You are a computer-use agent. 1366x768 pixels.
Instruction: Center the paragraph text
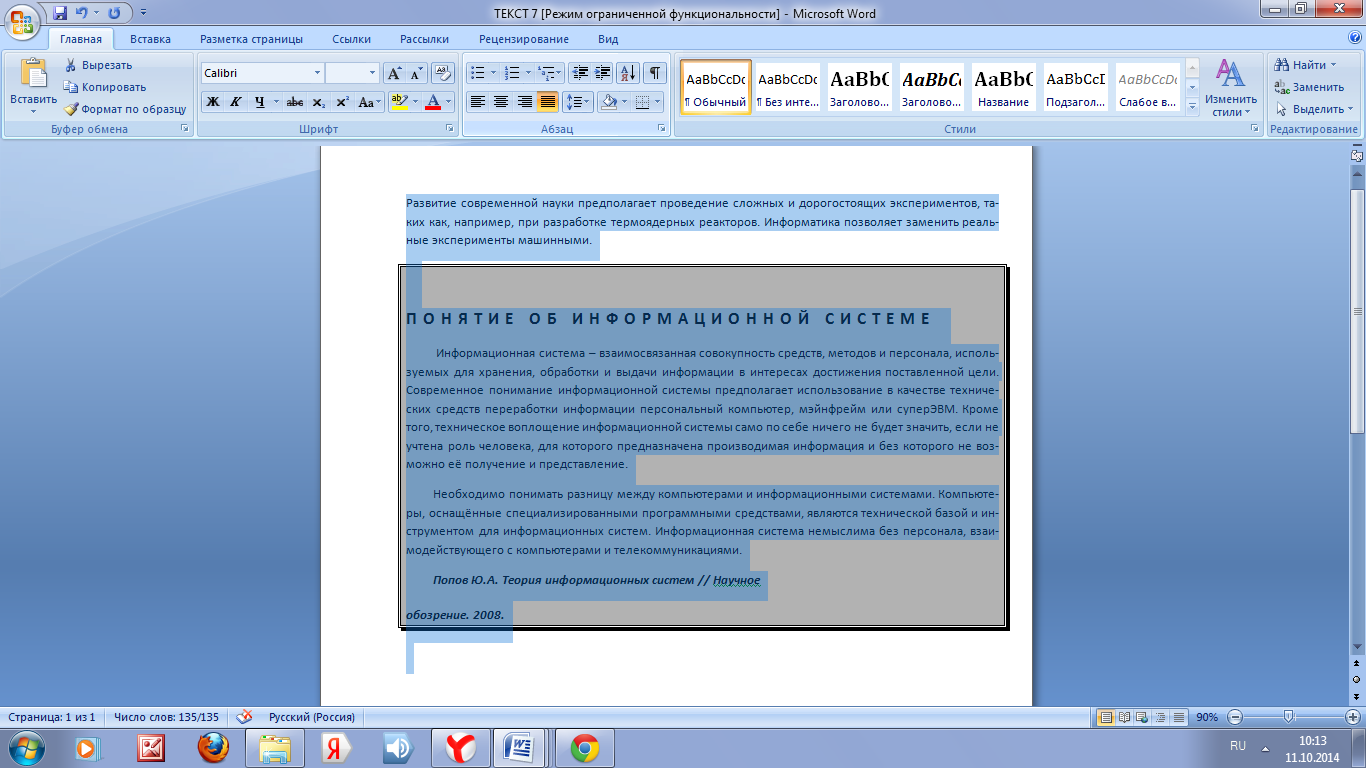501,102
